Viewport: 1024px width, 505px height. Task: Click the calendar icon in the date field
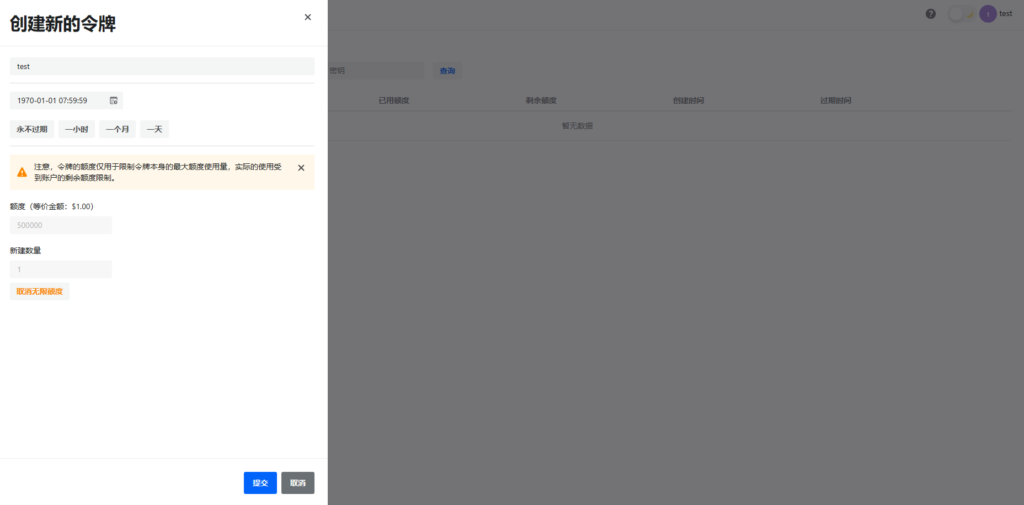[x=113, y=100]
